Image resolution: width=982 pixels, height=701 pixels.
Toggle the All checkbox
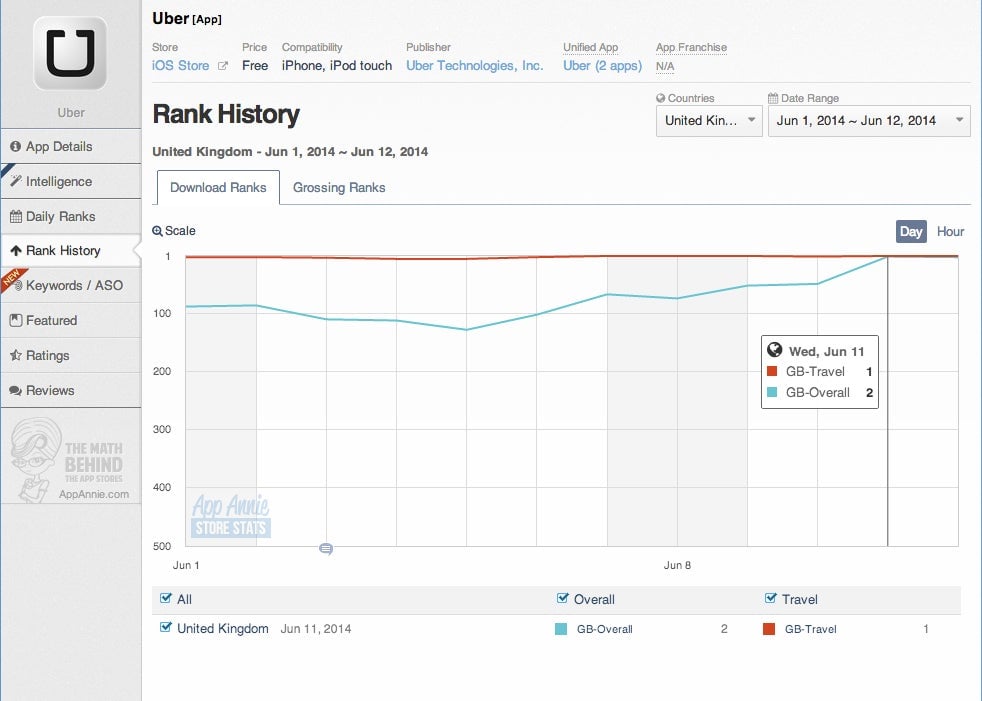click(x=165, y=598)
